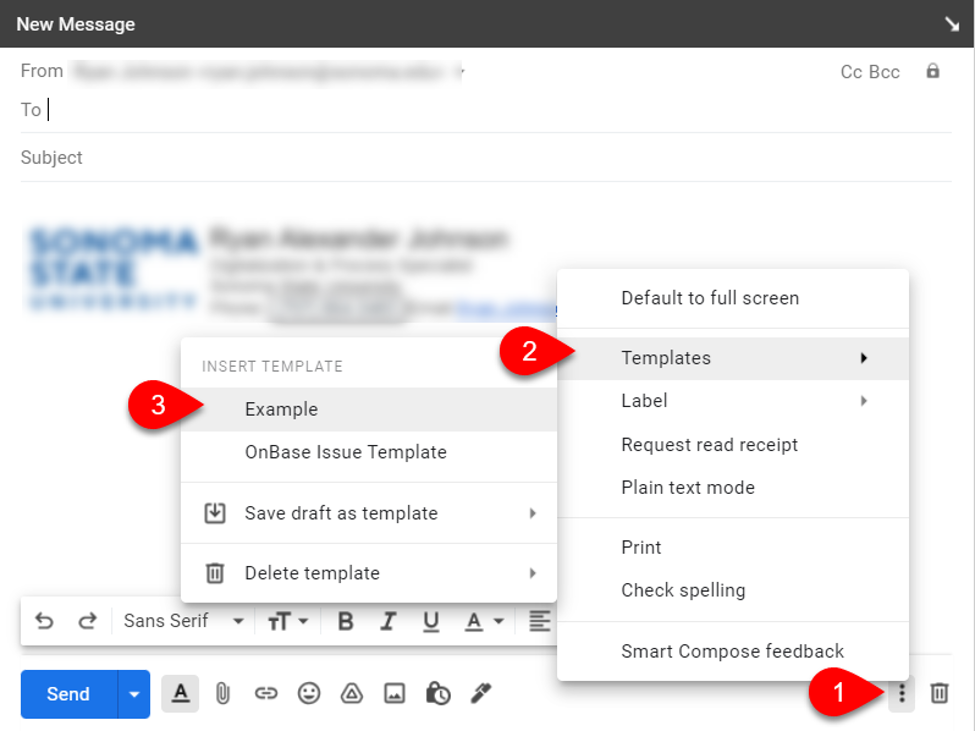Toggle confidential mode lock-clock icon
Image resolution: width=977 pixels, height=731 pixels.
(x=438, y=693)
